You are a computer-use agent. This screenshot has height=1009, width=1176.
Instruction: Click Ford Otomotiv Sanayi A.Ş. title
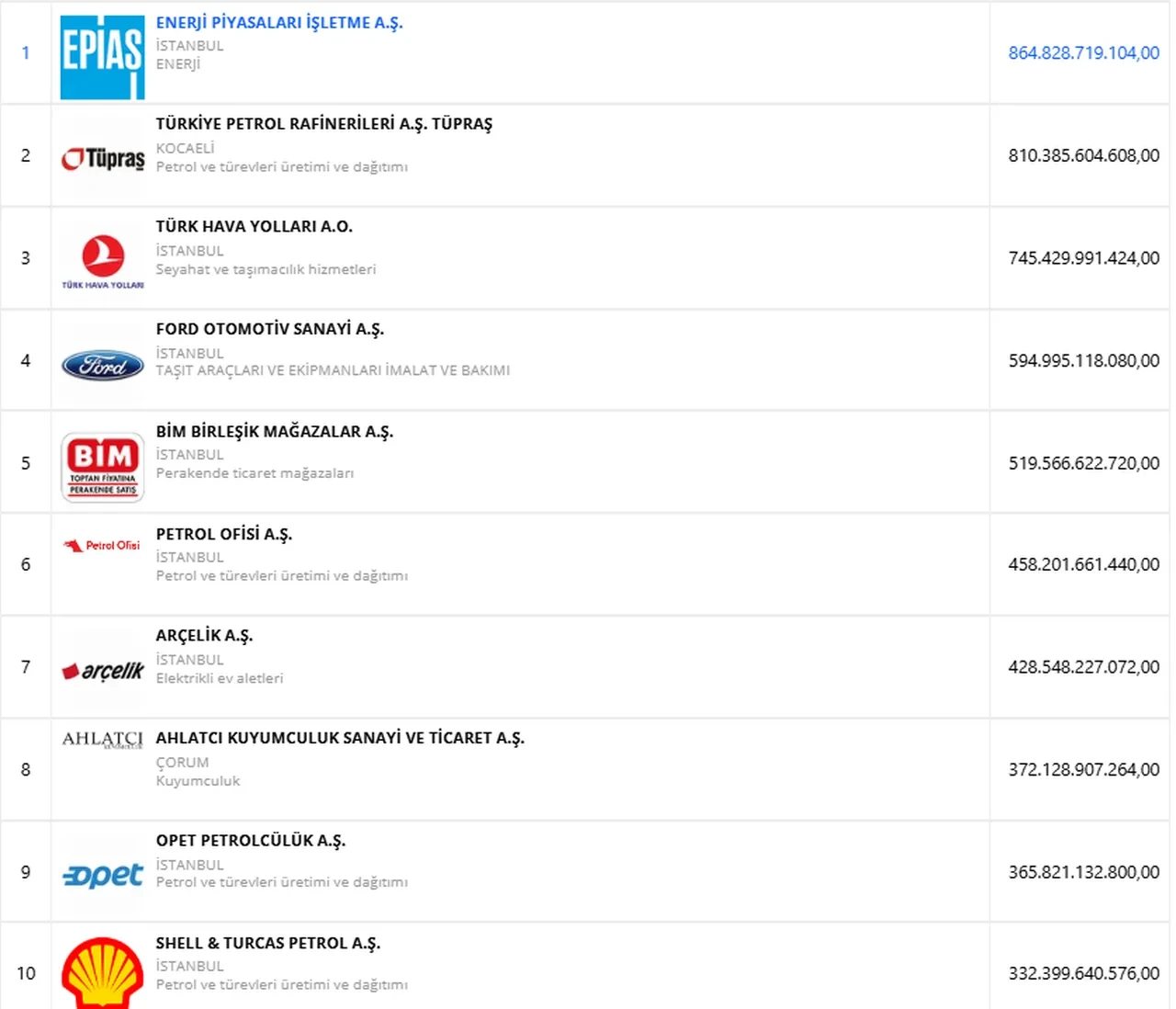click(269, 329)
